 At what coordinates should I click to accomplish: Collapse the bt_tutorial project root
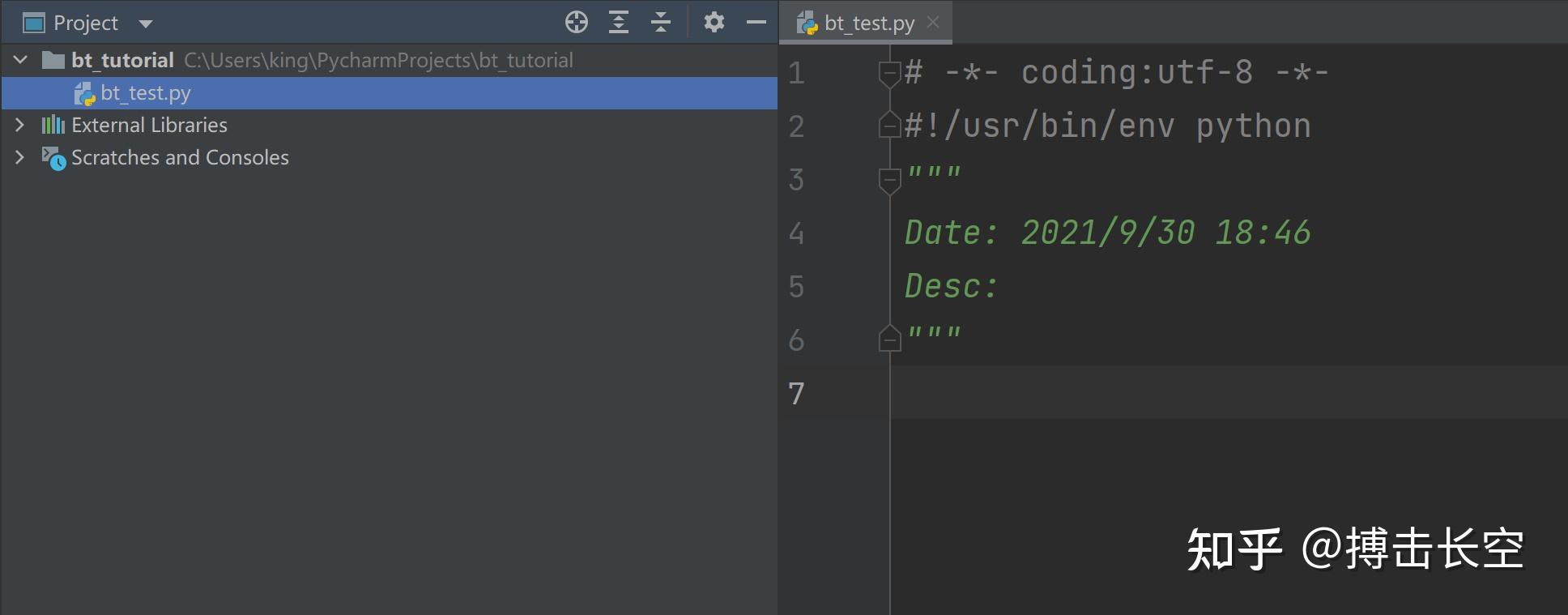tap(21, 60)
